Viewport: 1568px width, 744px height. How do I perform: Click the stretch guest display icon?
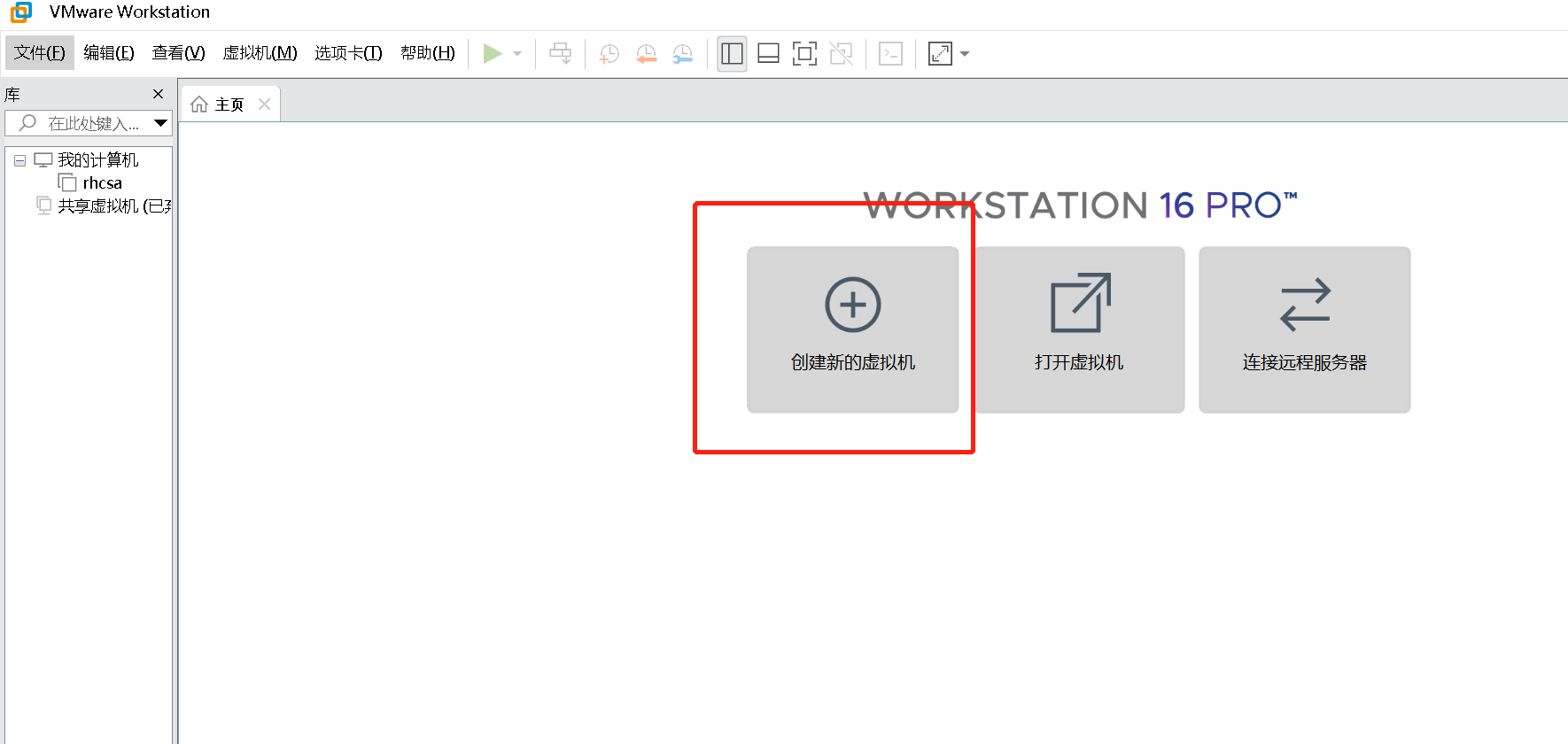click(x=940, y=54)
